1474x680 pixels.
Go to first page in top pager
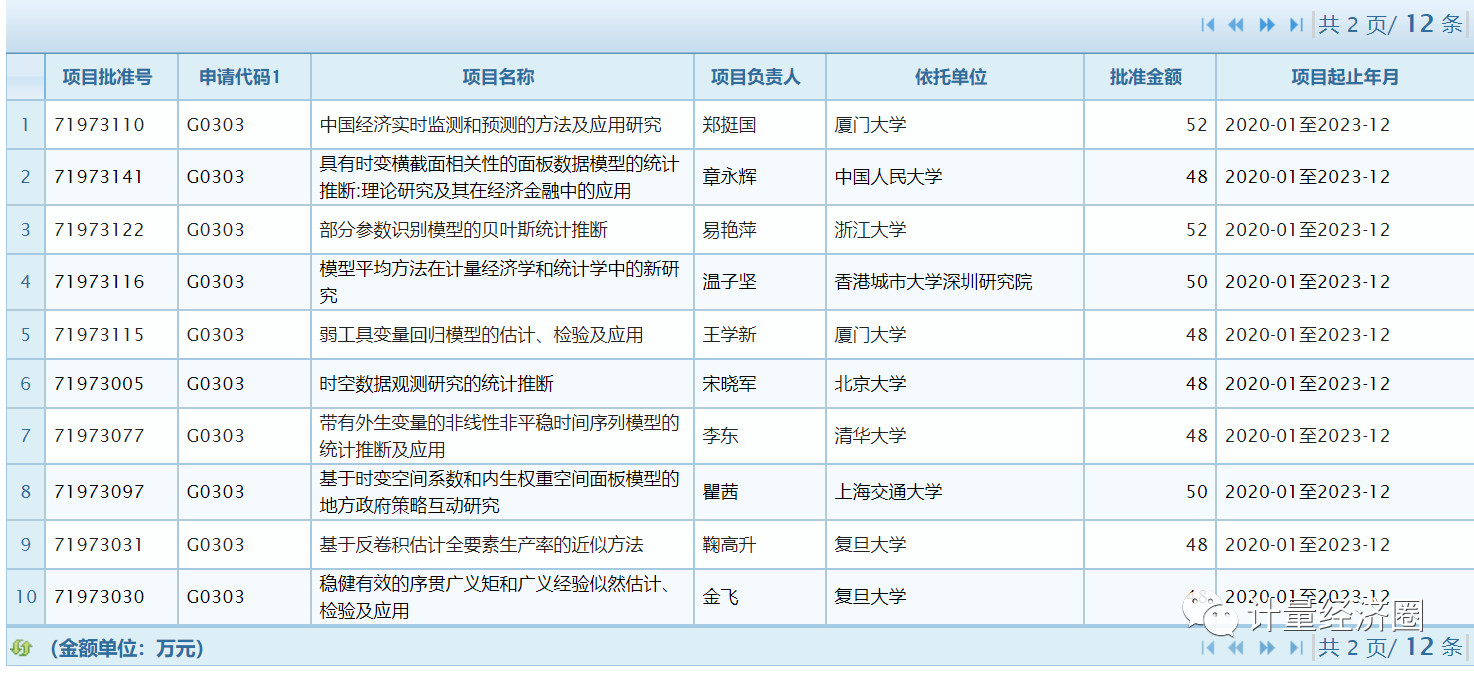tap(1207, 25)
